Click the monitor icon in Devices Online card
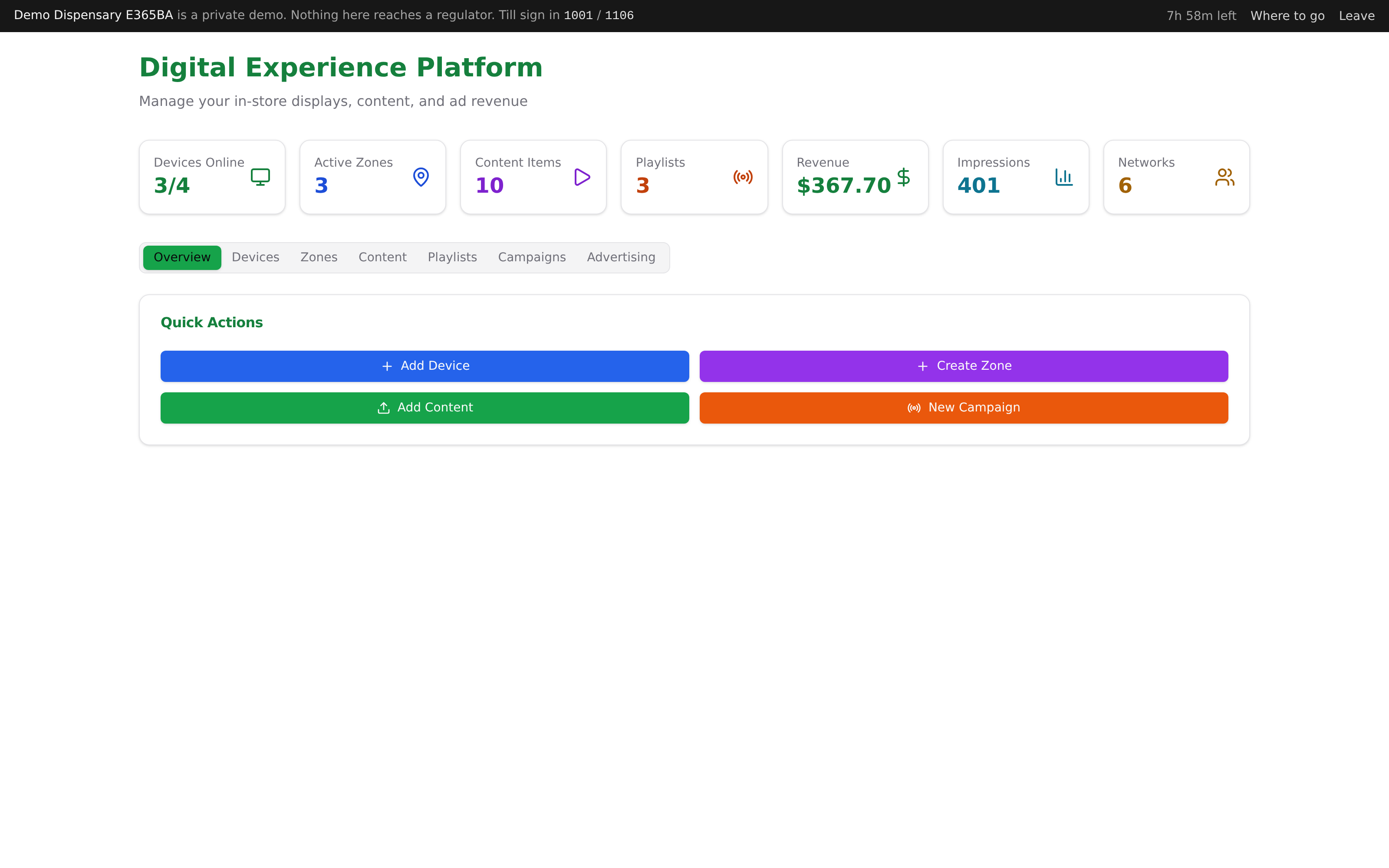Viewport: 1389px width, 868px height. (260, 177)
